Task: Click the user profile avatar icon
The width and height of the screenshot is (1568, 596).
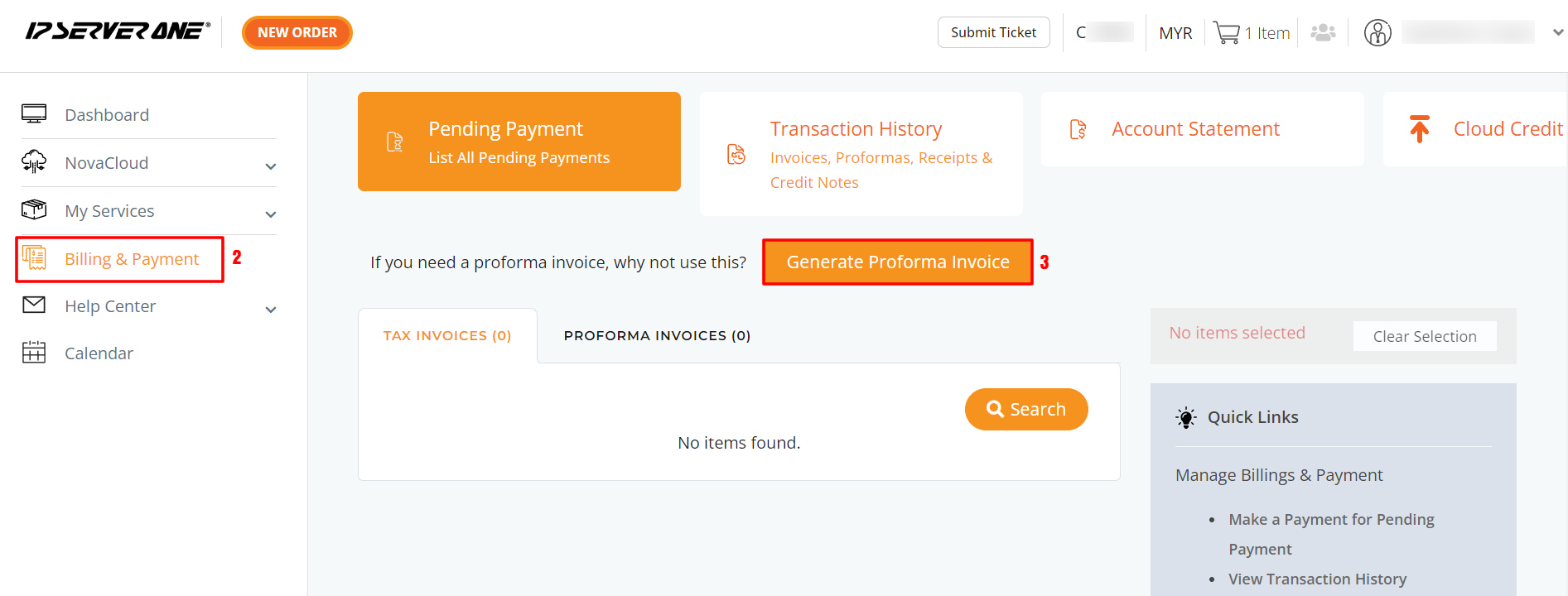Action: tap(1377, 33)
